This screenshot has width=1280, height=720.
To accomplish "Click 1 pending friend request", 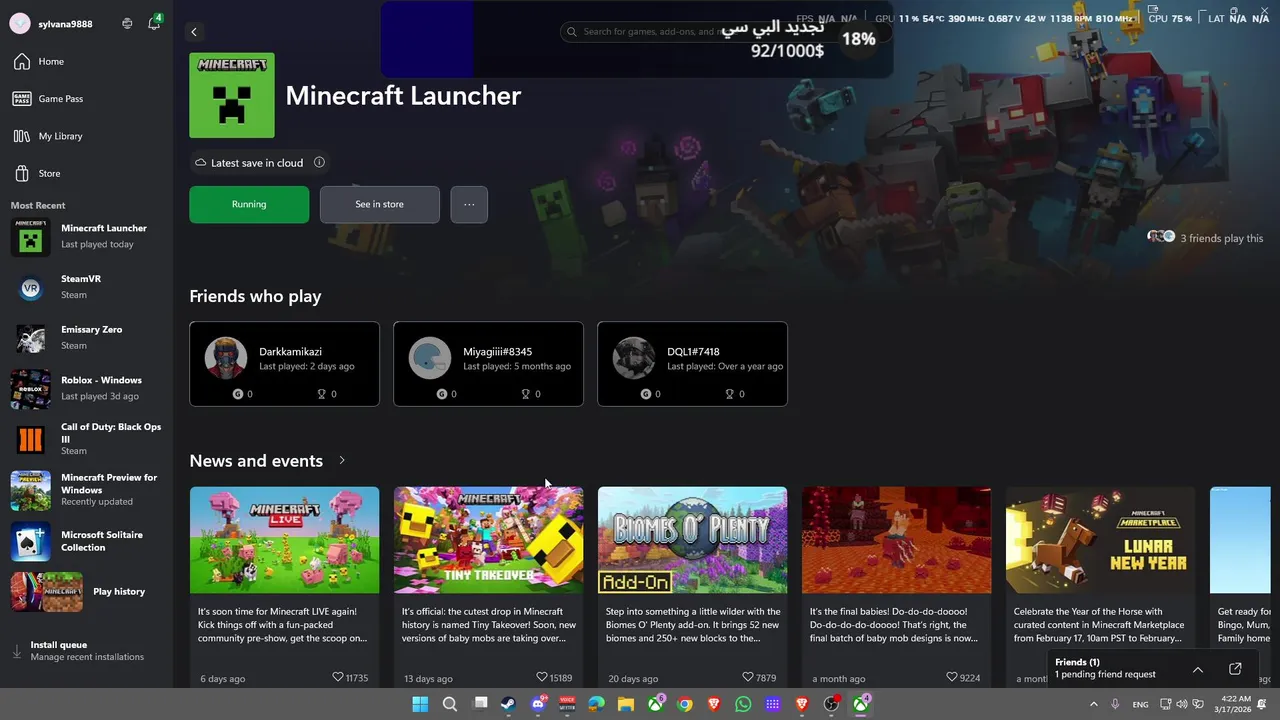I will coord(1105,675).
